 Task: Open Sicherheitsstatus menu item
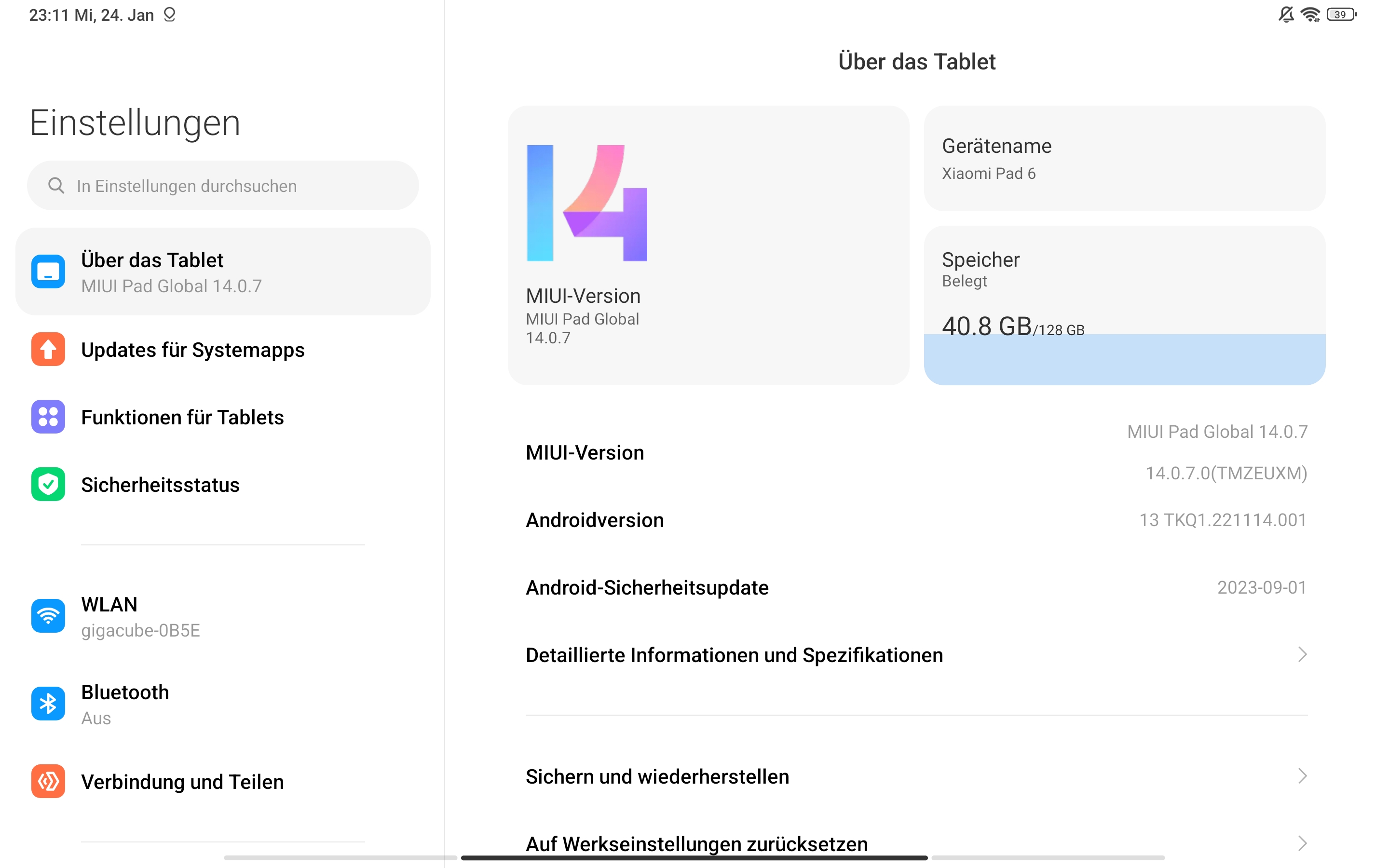point(160,485)
